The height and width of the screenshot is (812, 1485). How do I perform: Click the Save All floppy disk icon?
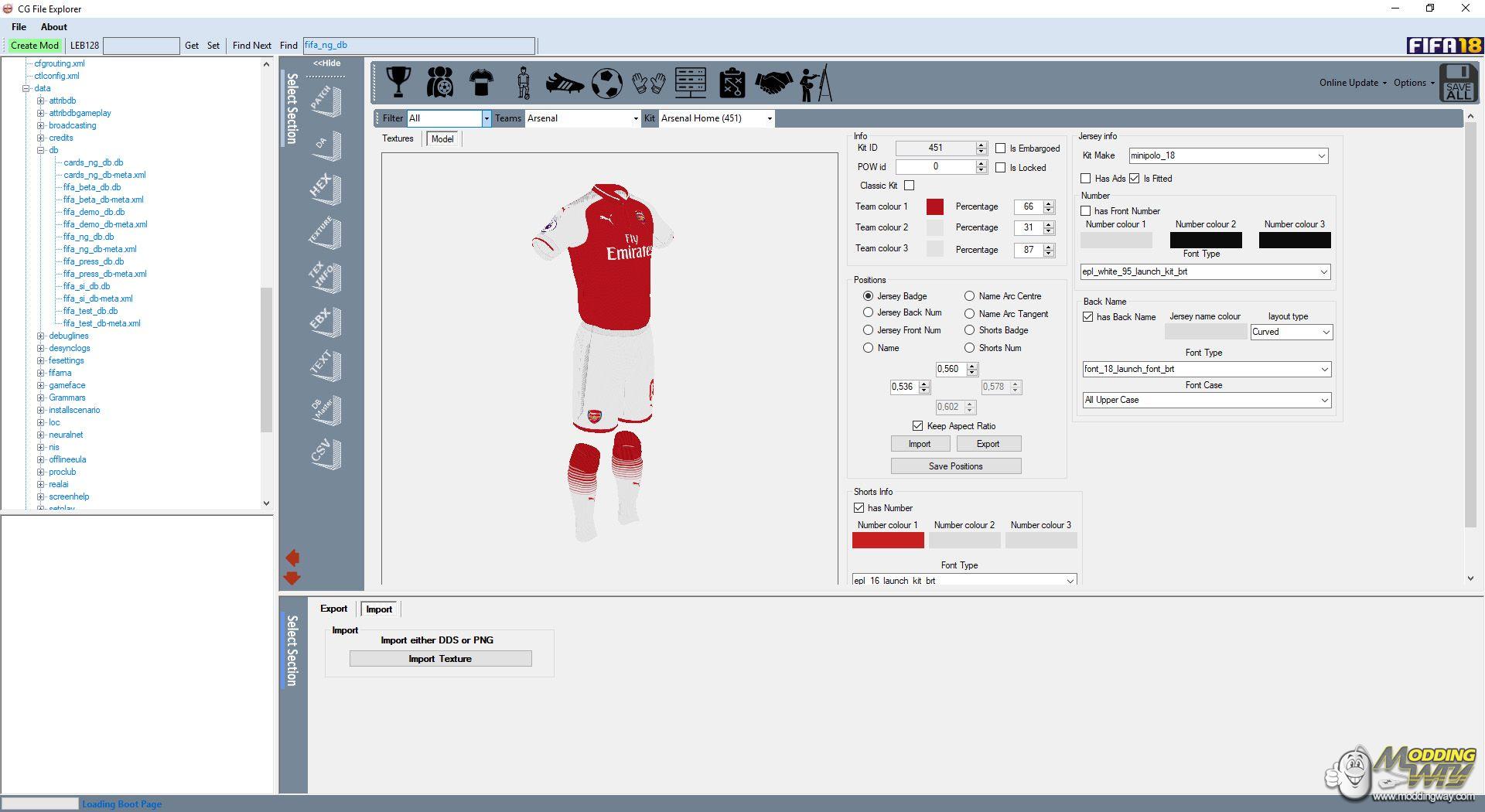point(1458,83)
